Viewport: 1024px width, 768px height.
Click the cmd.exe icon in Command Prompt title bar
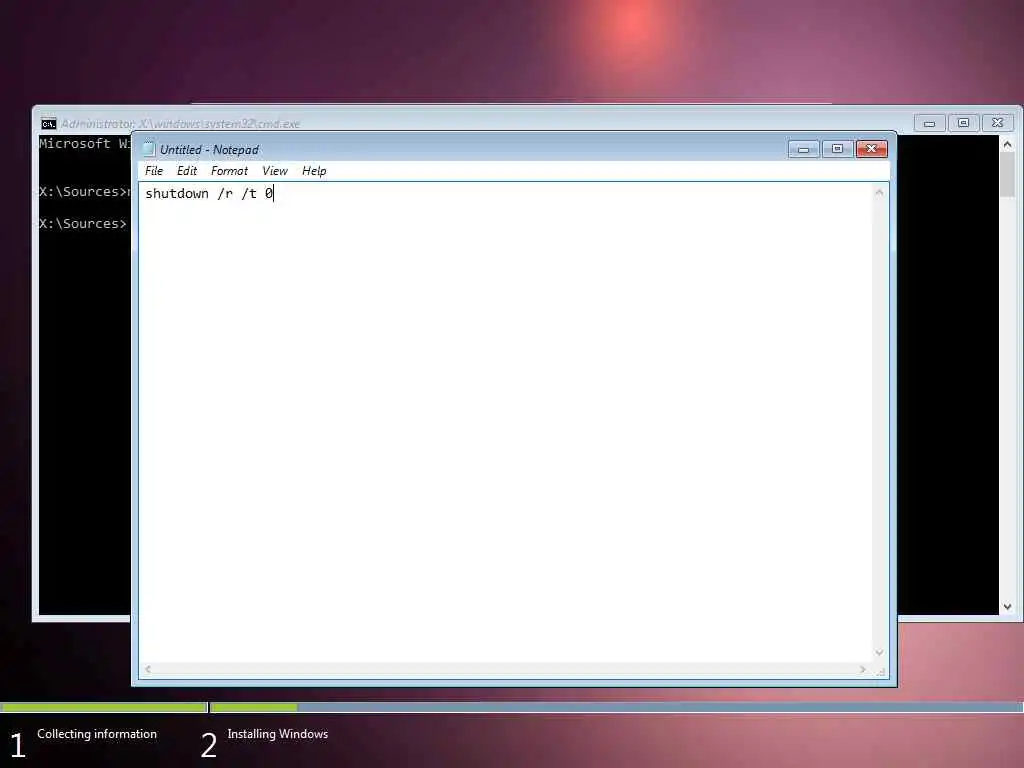[x=48, y=124]
